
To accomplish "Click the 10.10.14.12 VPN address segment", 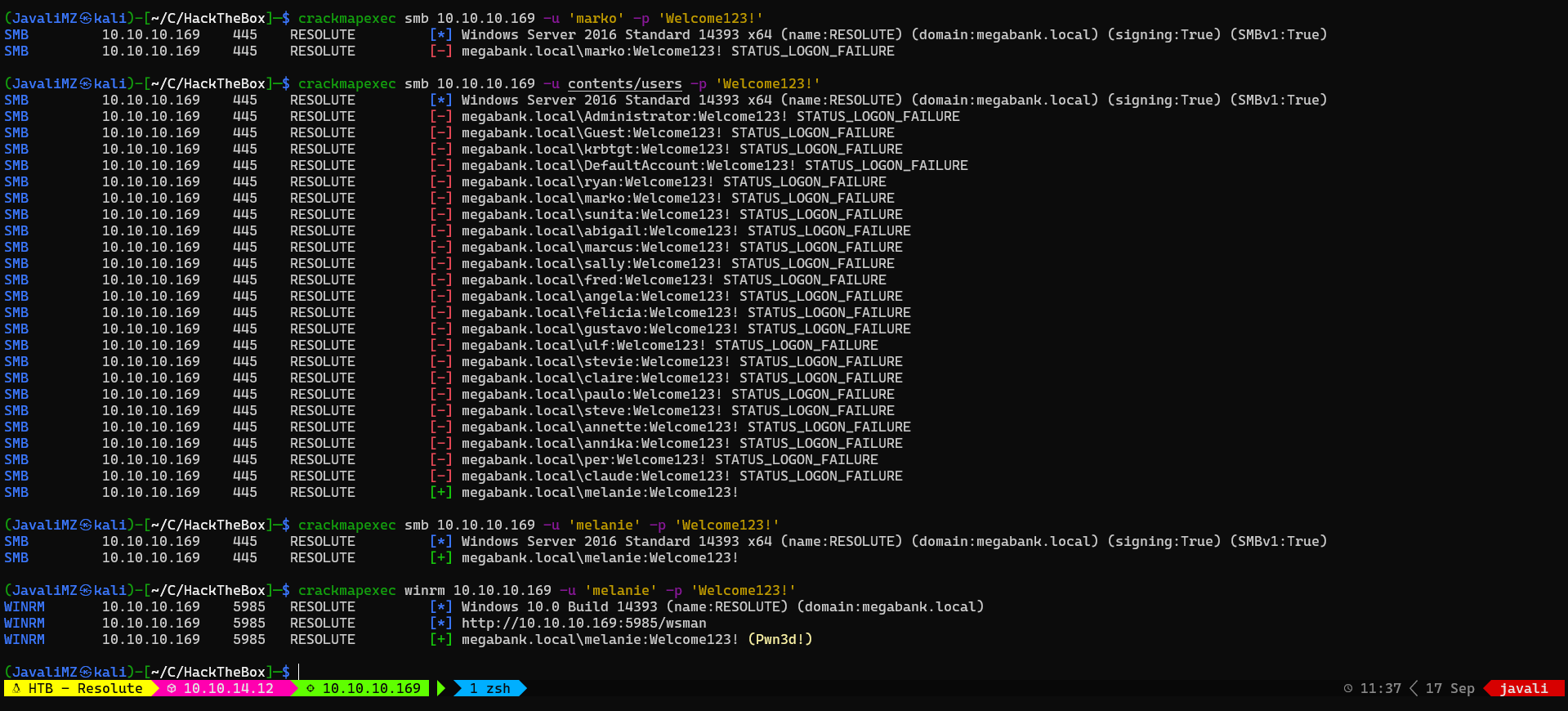I will pos(229,688).
